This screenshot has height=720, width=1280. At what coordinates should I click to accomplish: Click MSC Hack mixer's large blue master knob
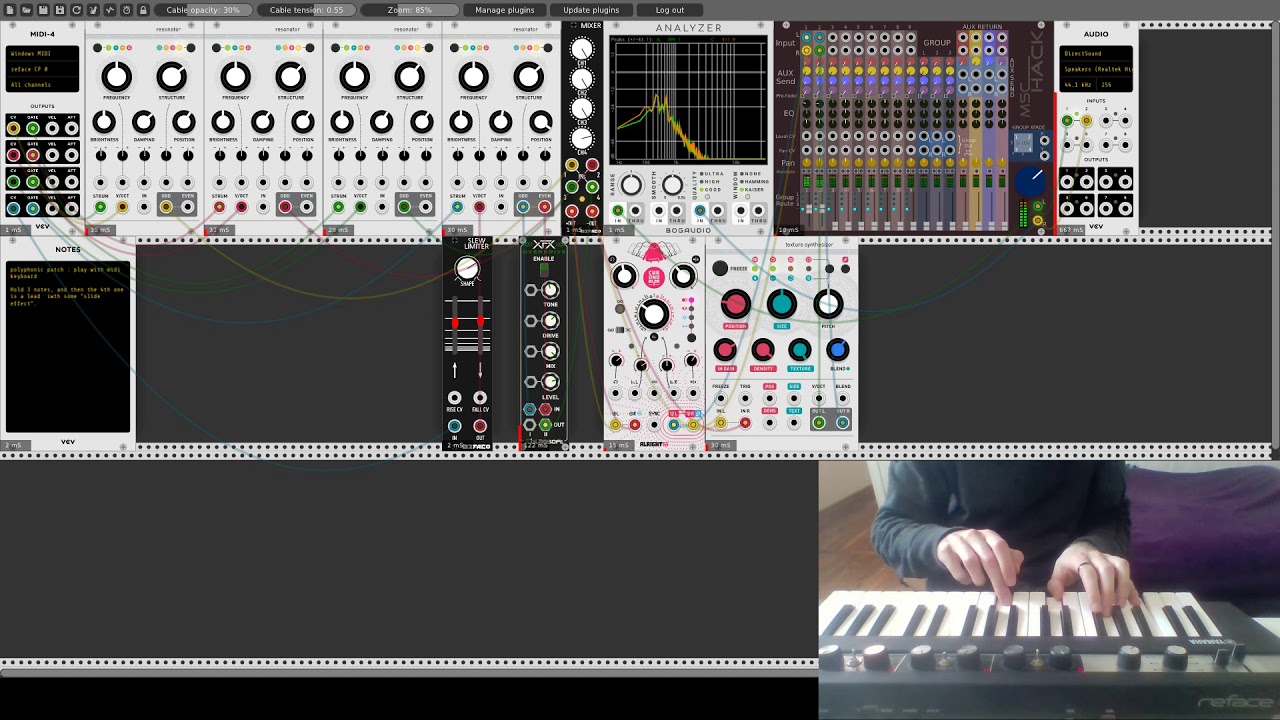pyautogui.click(x=1030, y=182)
